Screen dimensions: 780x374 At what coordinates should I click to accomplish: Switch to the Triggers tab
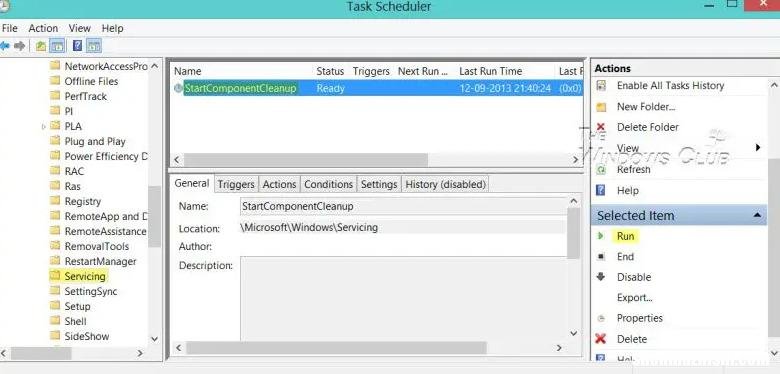[236, 185]
